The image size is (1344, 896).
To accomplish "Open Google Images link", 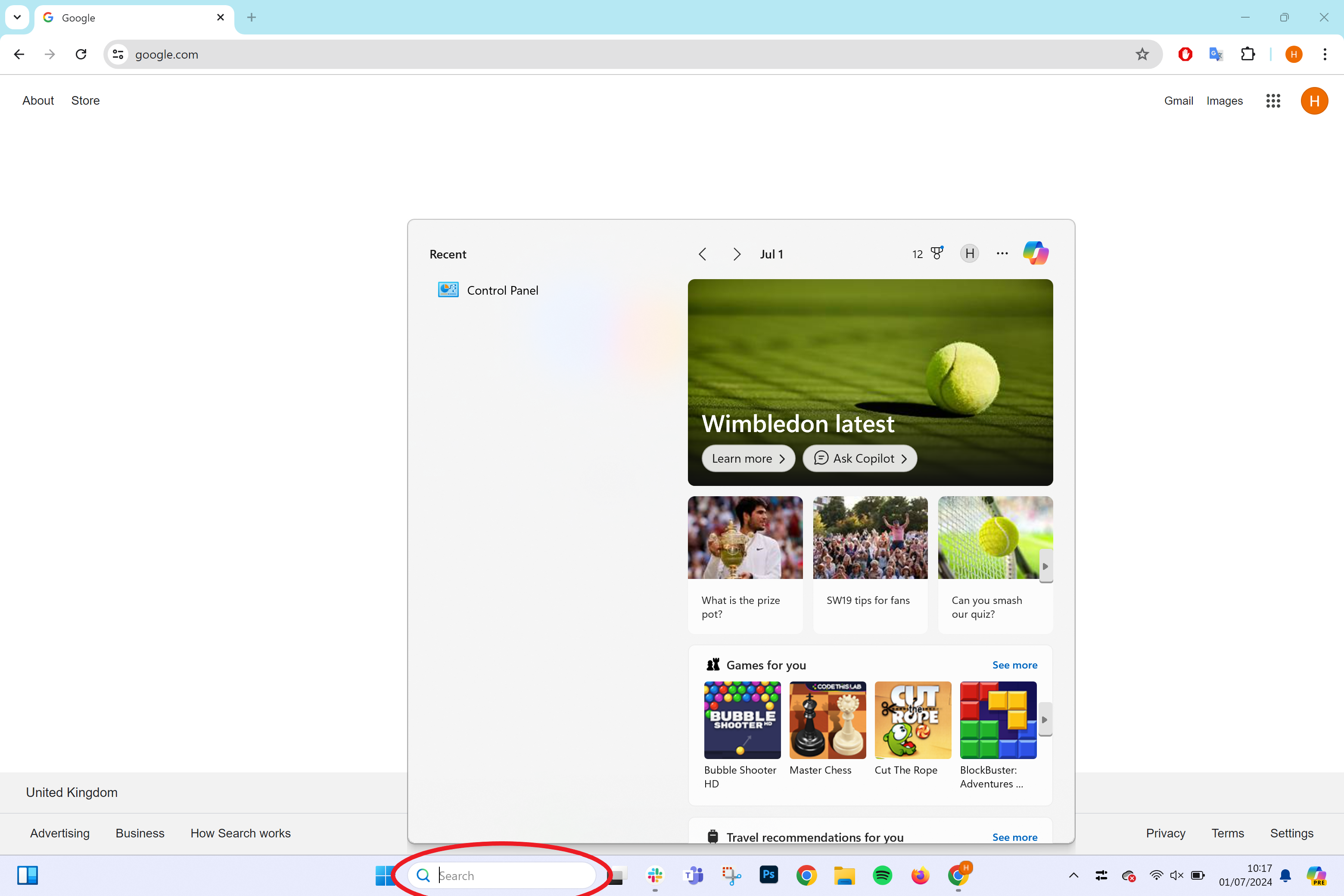I will [x=1224, y=100].
